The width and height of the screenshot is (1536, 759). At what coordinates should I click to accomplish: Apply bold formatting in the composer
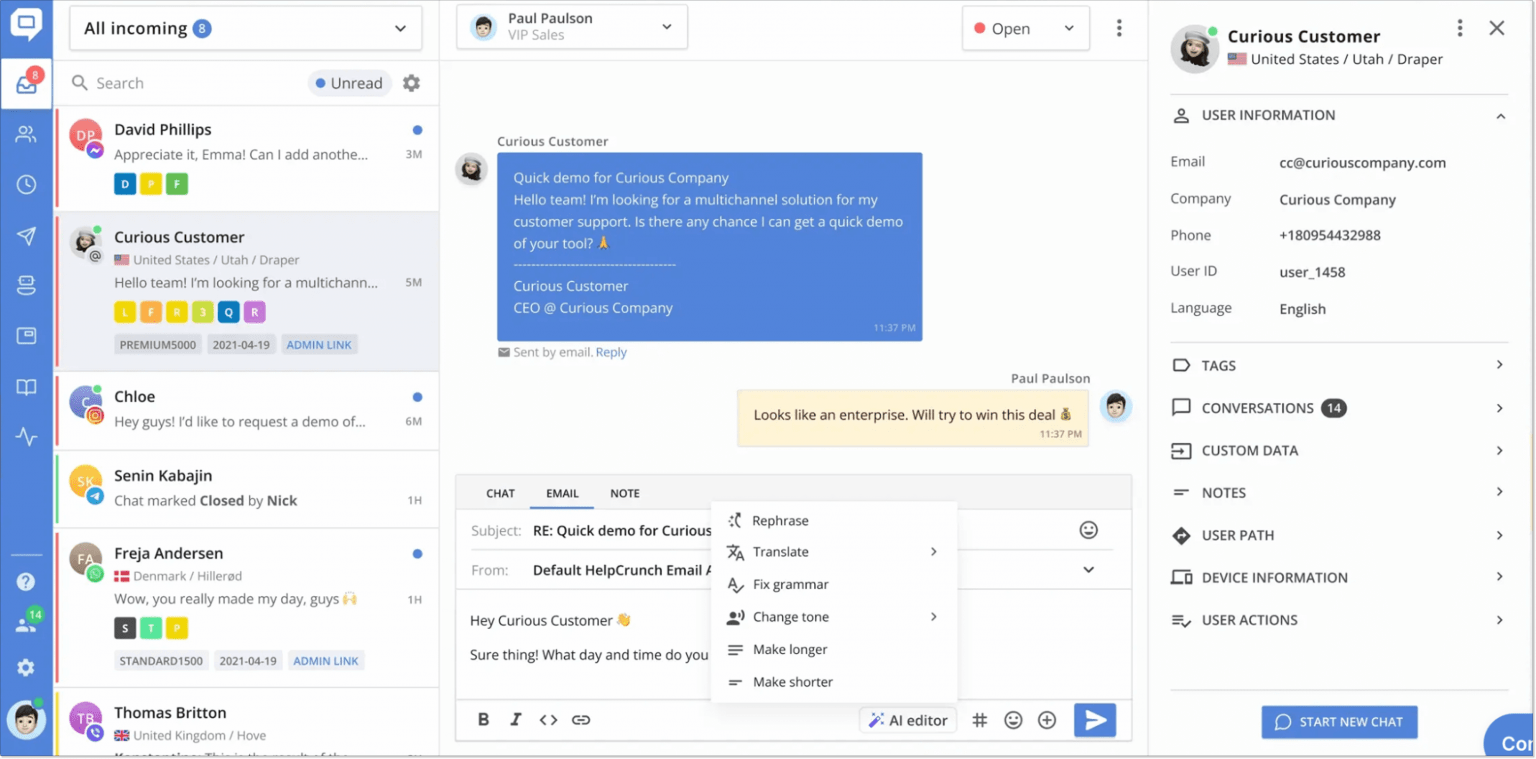[x=483, y=719]
